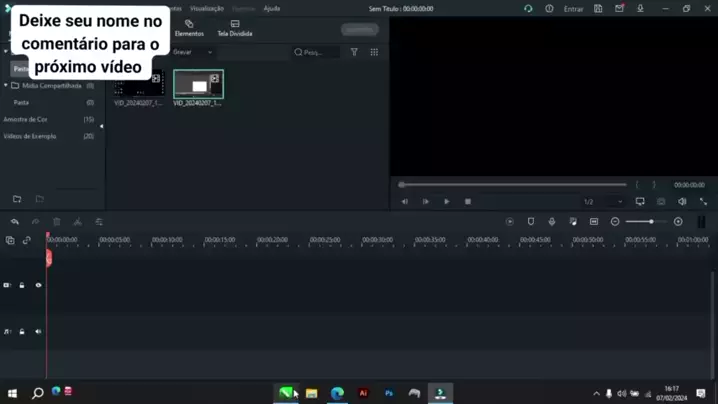The image size is (718, 404).
Task: Click the download icon in title bar
Action: tap(640, 9)
